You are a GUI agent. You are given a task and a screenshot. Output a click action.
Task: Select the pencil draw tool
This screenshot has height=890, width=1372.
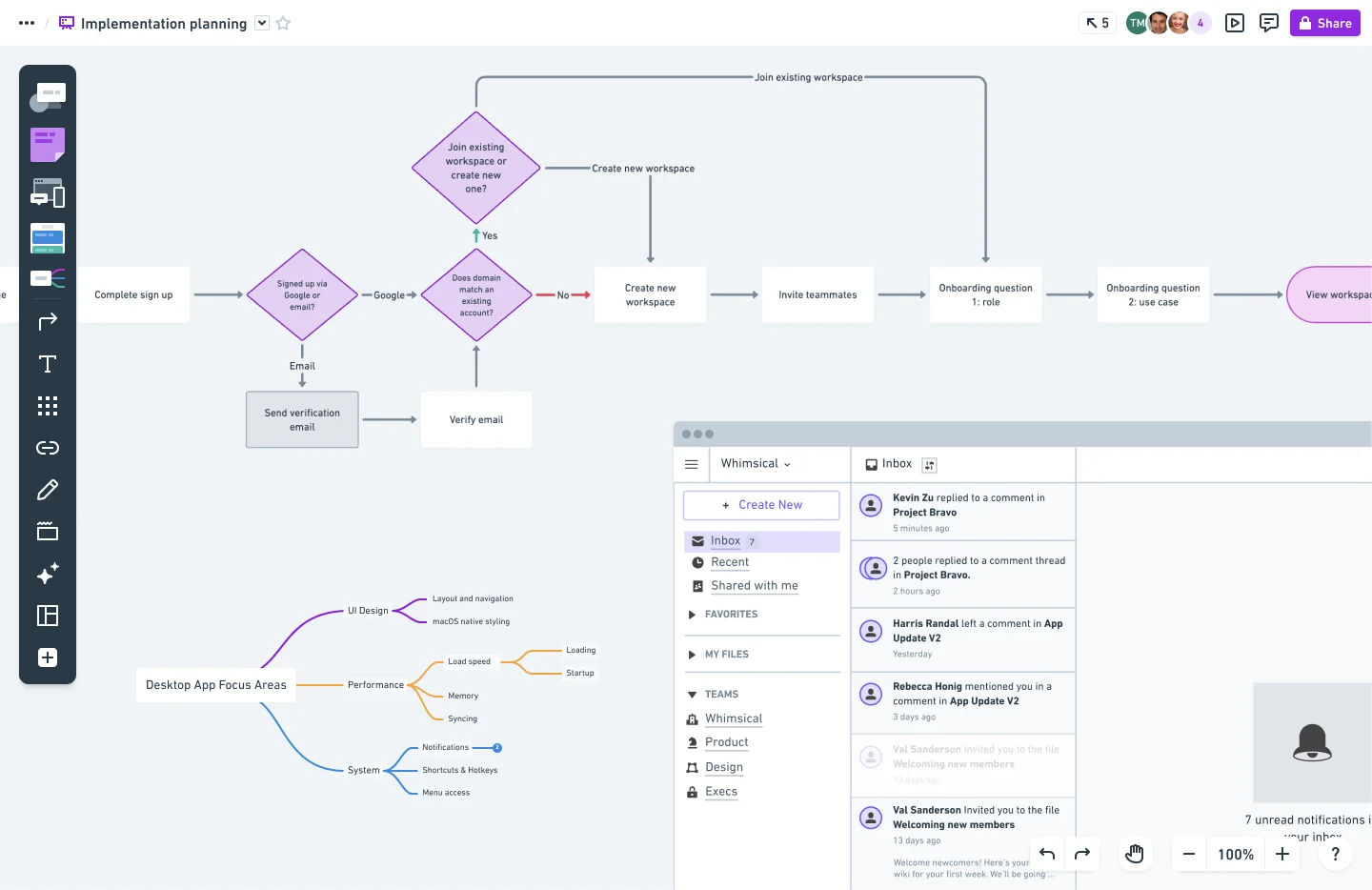(x=47, y=490)
